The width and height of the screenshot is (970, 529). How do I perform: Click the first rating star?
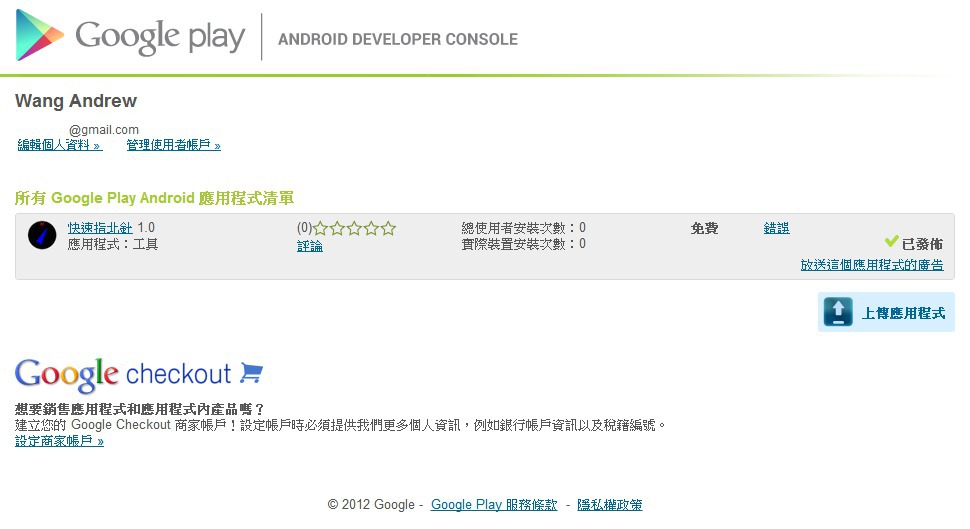click(x=321, y=229)
